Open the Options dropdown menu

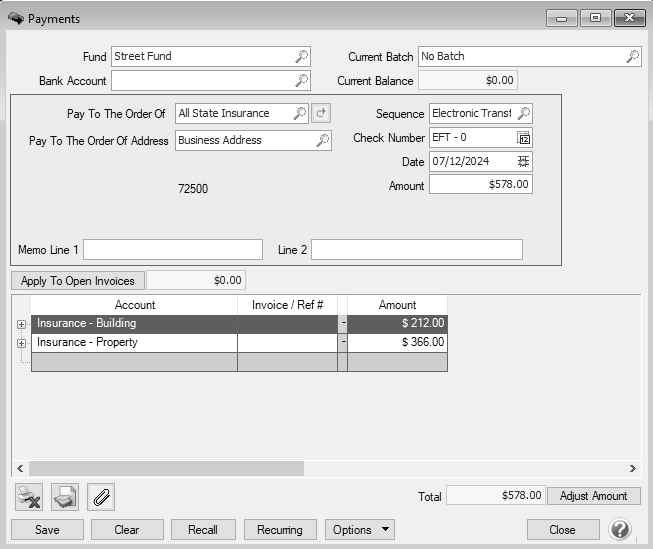(x=359, y=530)
